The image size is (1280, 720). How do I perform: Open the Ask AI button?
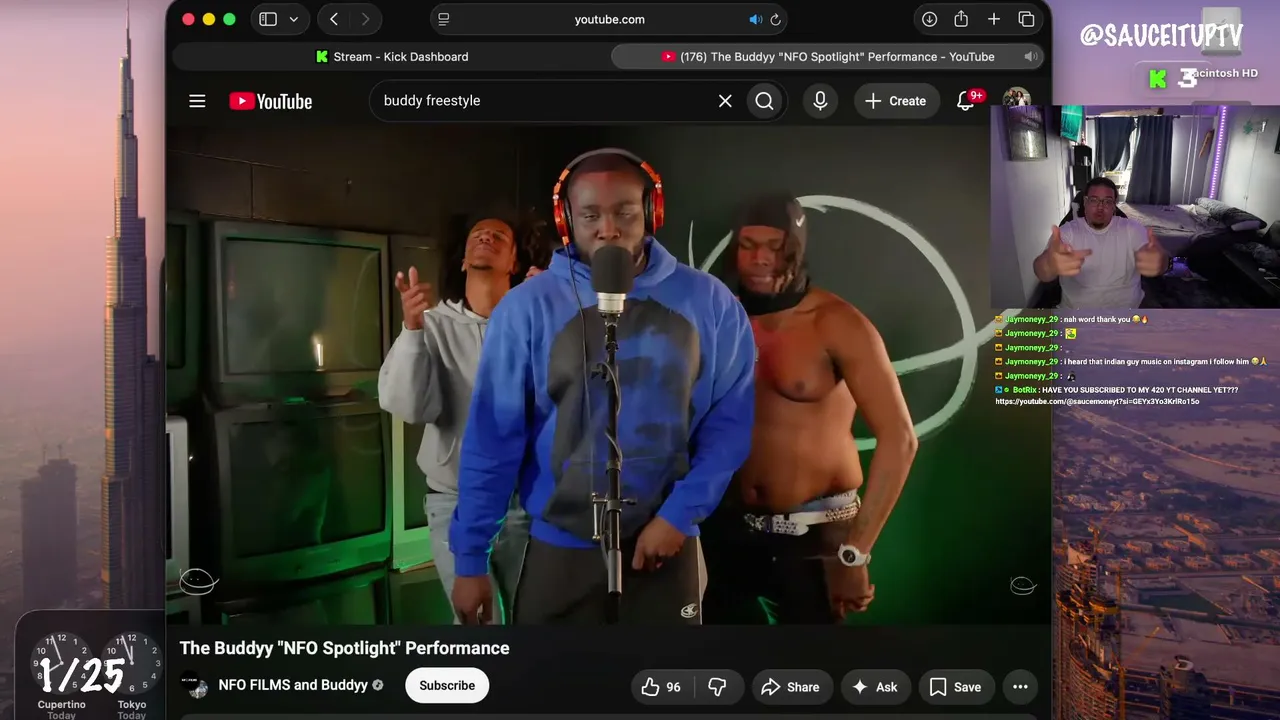(875, 687)
